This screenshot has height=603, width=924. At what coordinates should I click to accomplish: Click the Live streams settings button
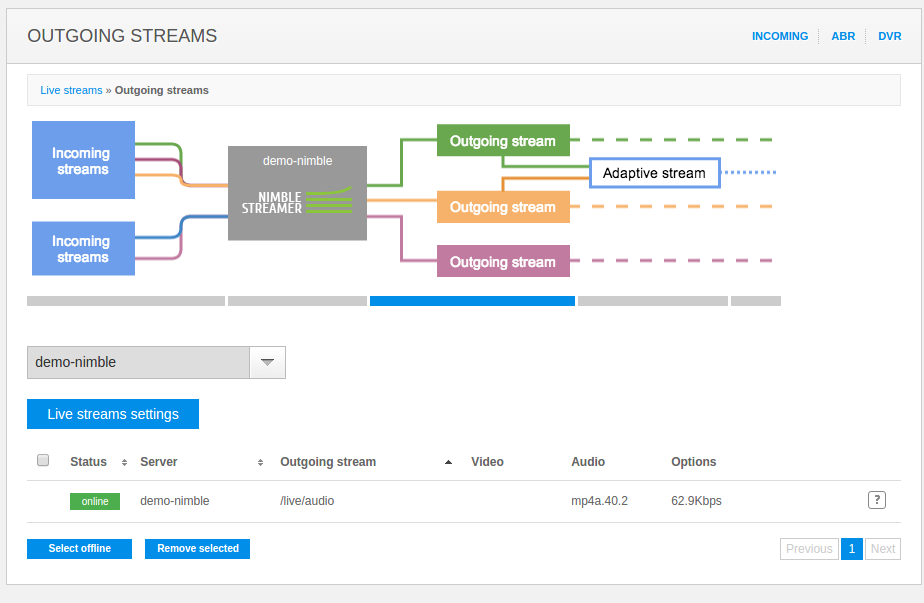(x=112, y=414)
